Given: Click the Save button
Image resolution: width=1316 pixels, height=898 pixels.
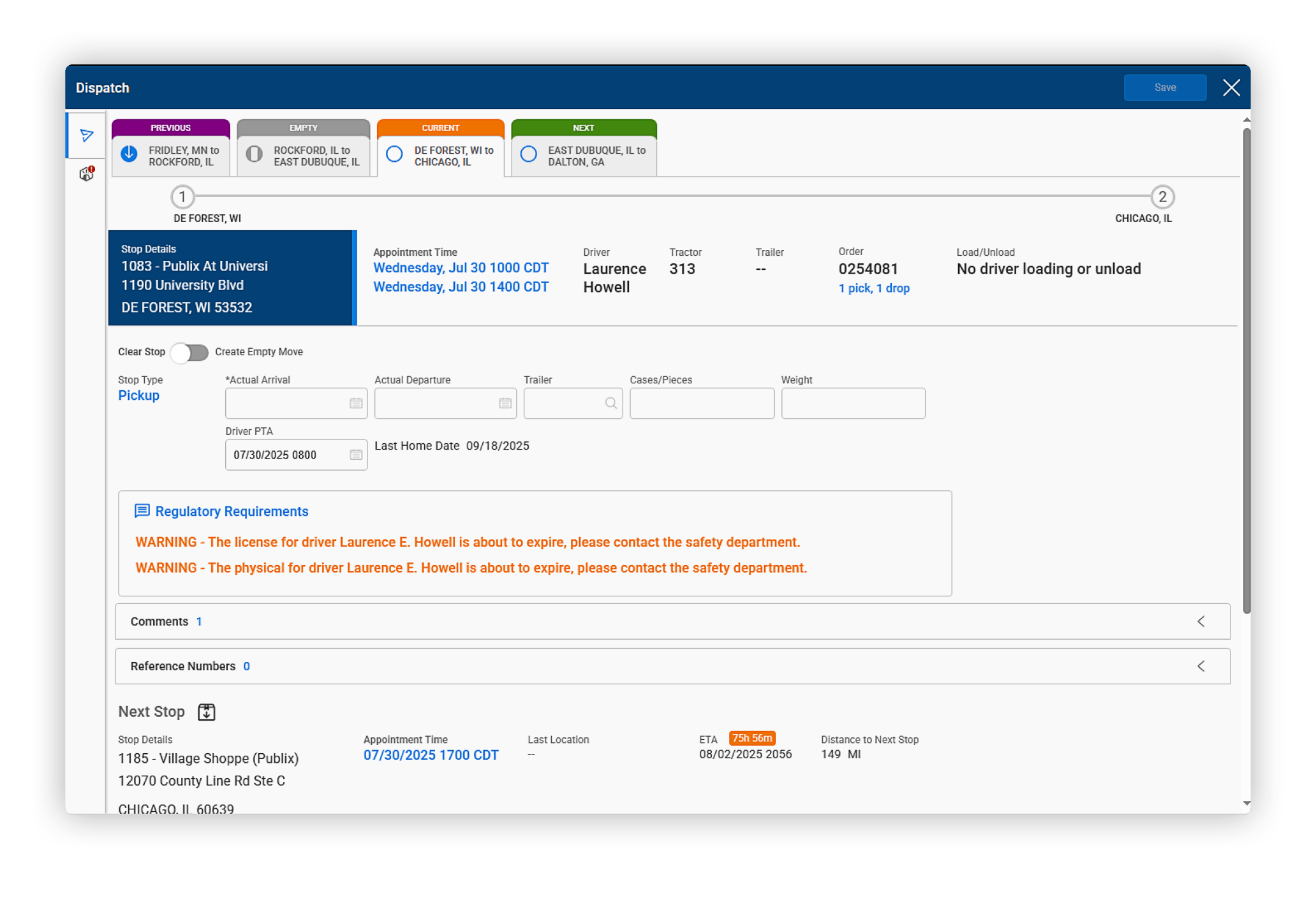Looking at the screenshot, I should [x=1165, y=87].
